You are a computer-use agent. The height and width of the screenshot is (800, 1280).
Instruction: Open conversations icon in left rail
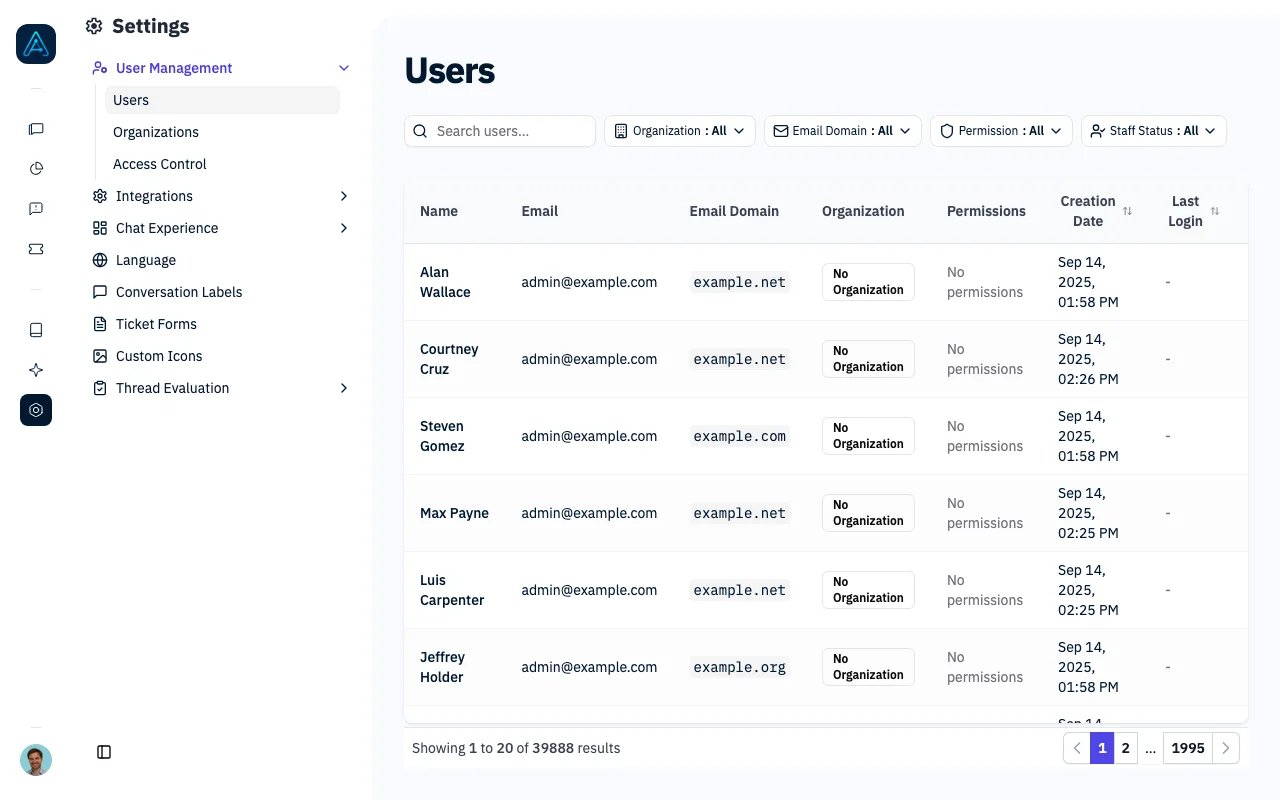point(36,129)
